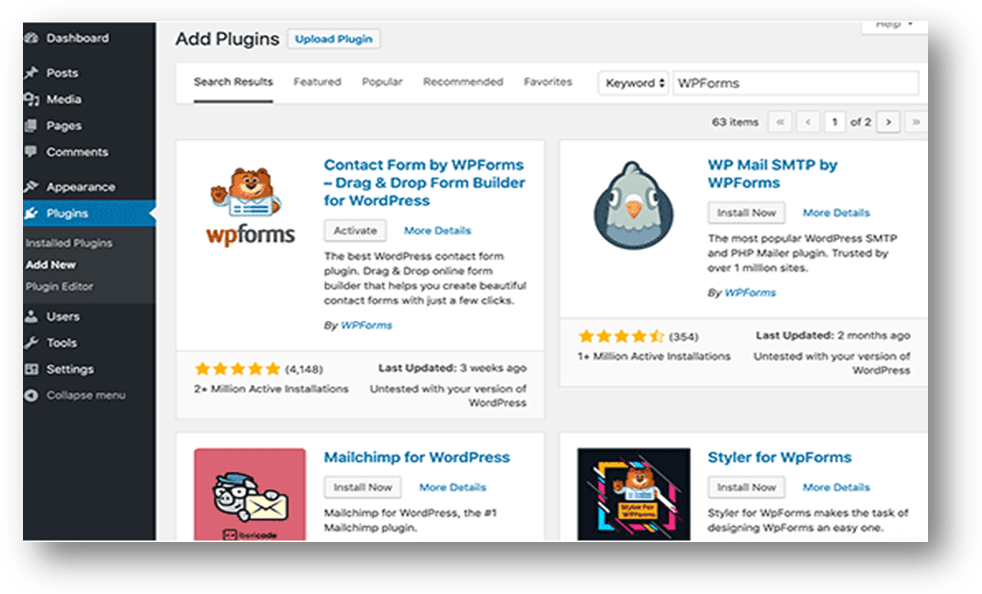Click the Comments bubble icon
This screenshot has height=594, width=982.
click(x=31, y=152)
